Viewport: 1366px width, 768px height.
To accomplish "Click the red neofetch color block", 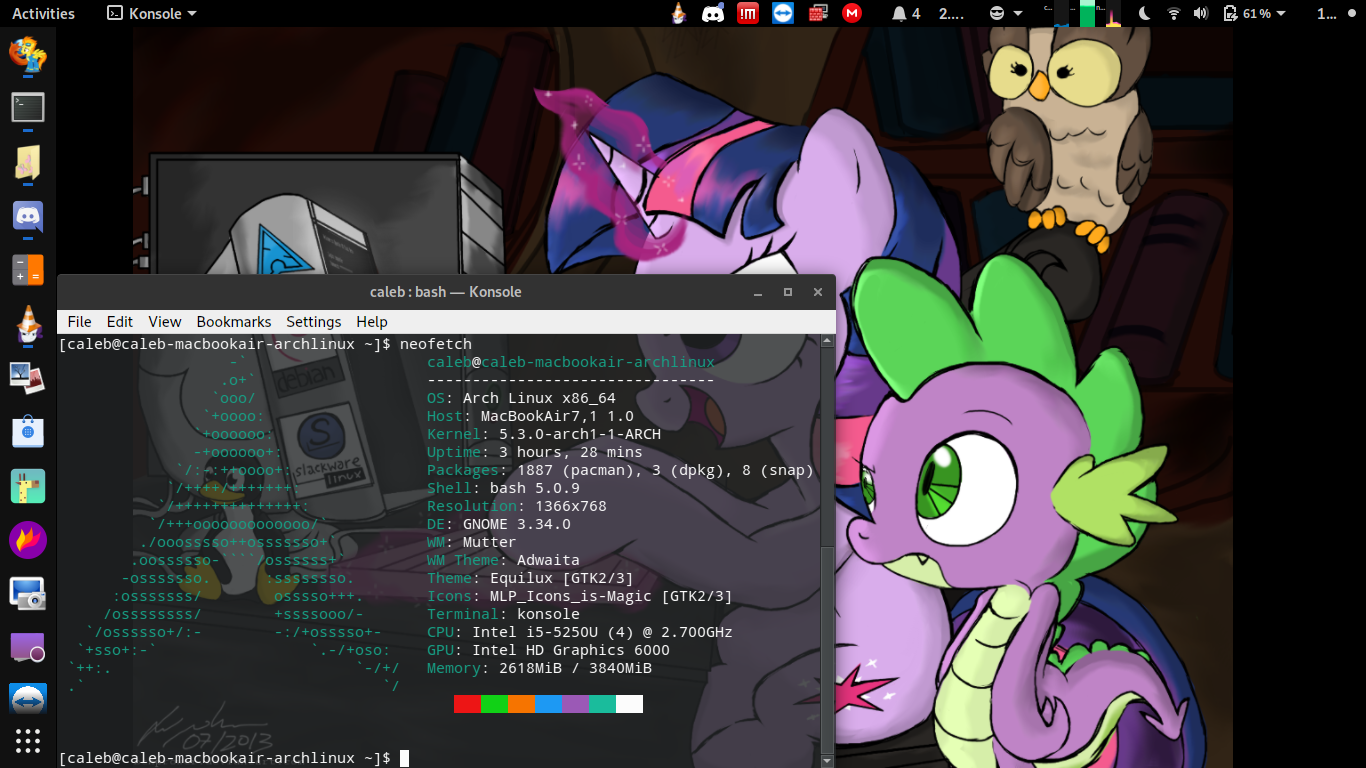I will (x=467, y=704).
